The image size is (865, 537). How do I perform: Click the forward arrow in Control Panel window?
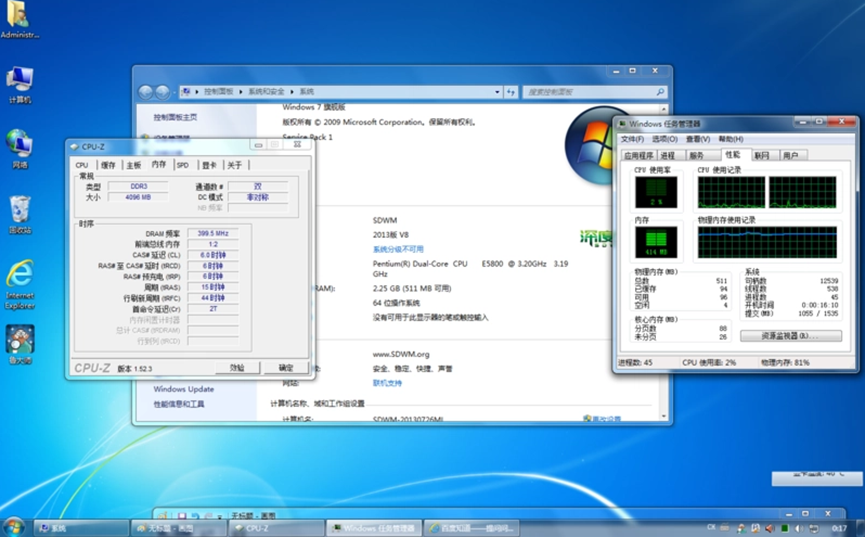(162, 92)
